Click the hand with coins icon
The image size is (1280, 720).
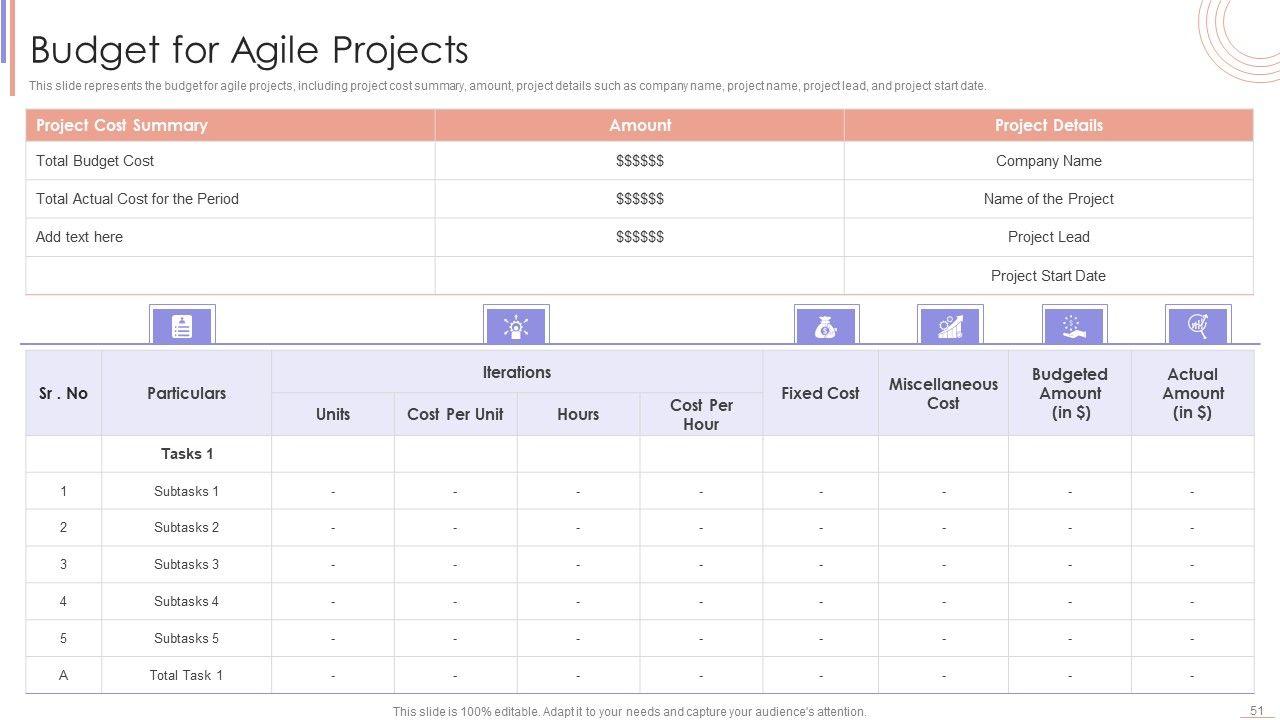click(x=1074, y=326)
